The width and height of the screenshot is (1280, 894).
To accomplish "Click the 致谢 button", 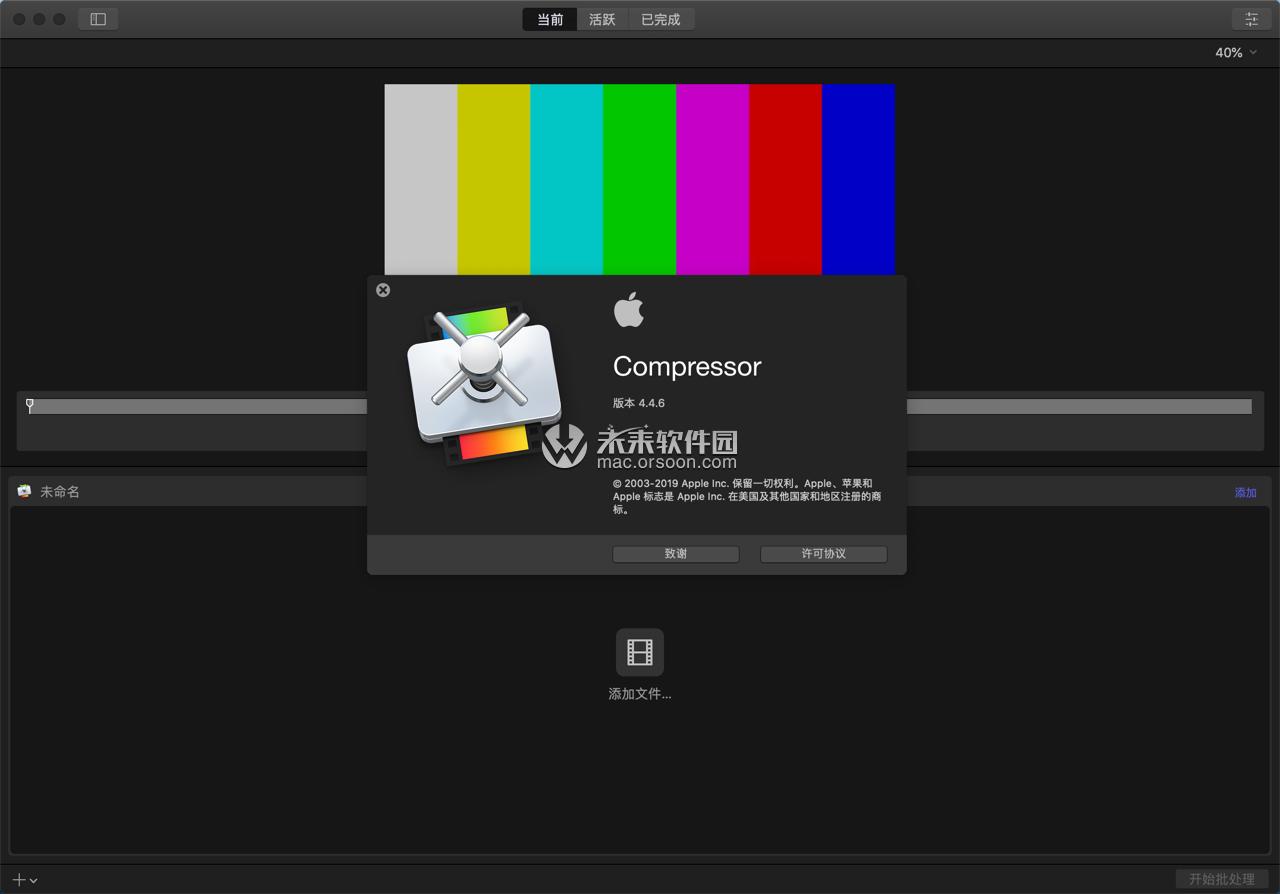I will 675,554.
